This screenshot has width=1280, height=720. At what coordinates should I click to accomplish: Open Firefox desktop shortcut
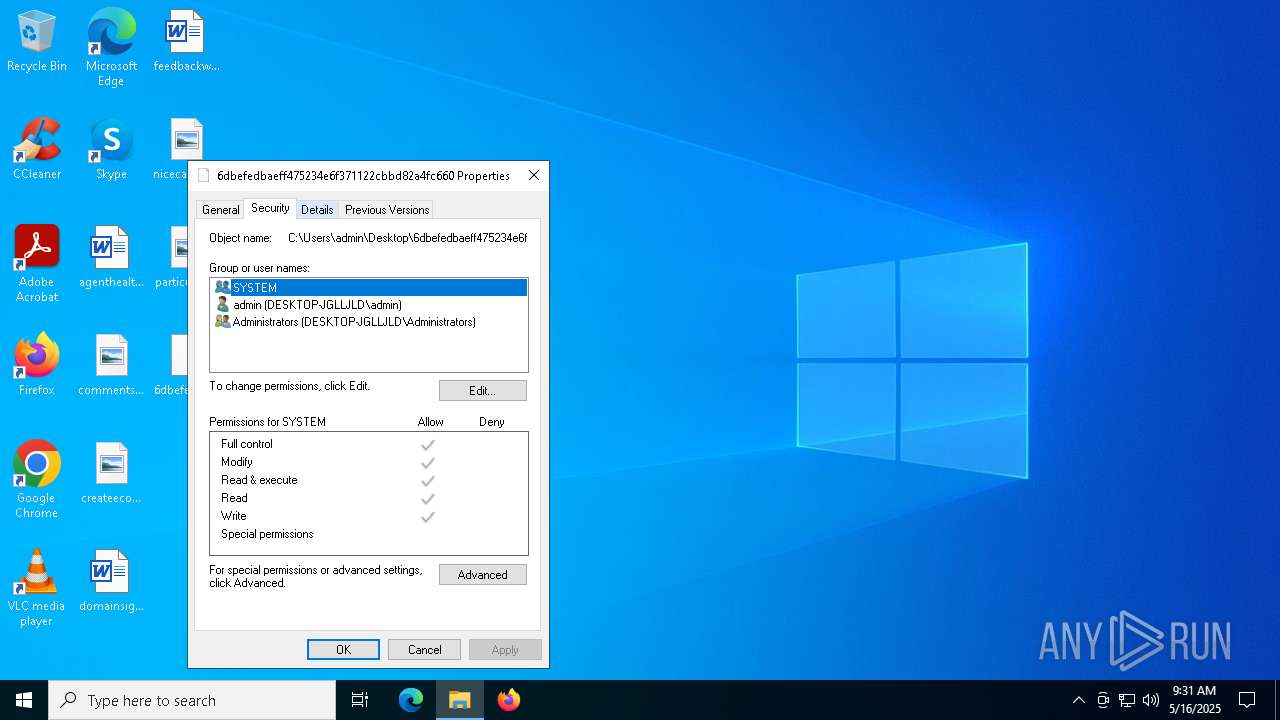[x=37, y=366]
